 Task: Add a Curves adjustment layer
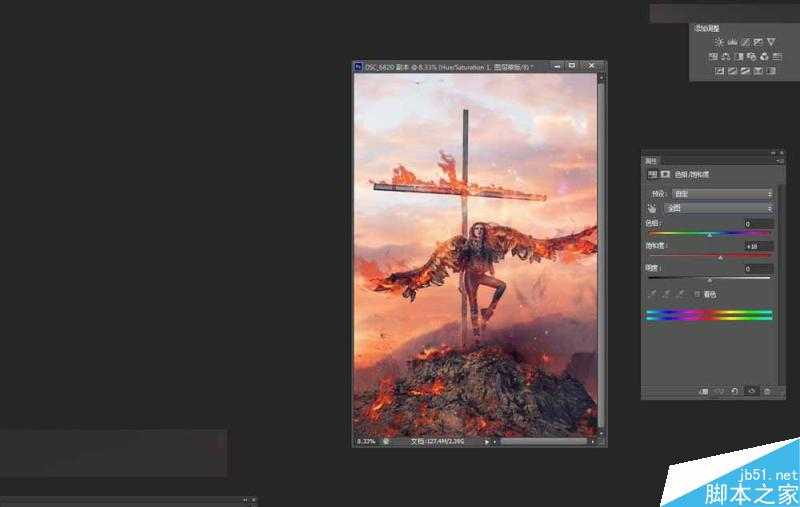pos(744,42)
